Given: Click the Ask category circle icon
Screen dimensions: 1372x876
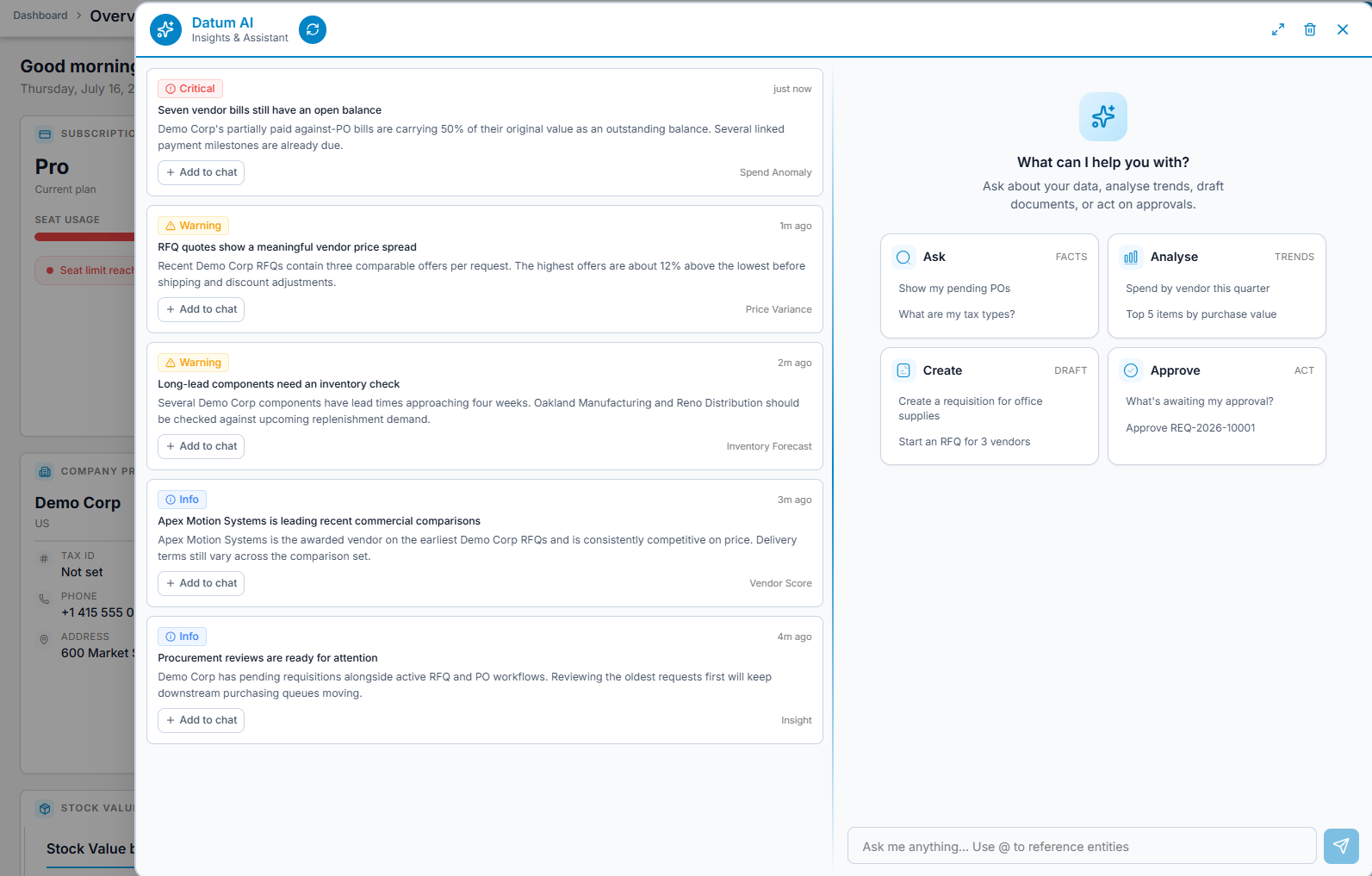Looking at the screenshot, I should tap(903, 257).
